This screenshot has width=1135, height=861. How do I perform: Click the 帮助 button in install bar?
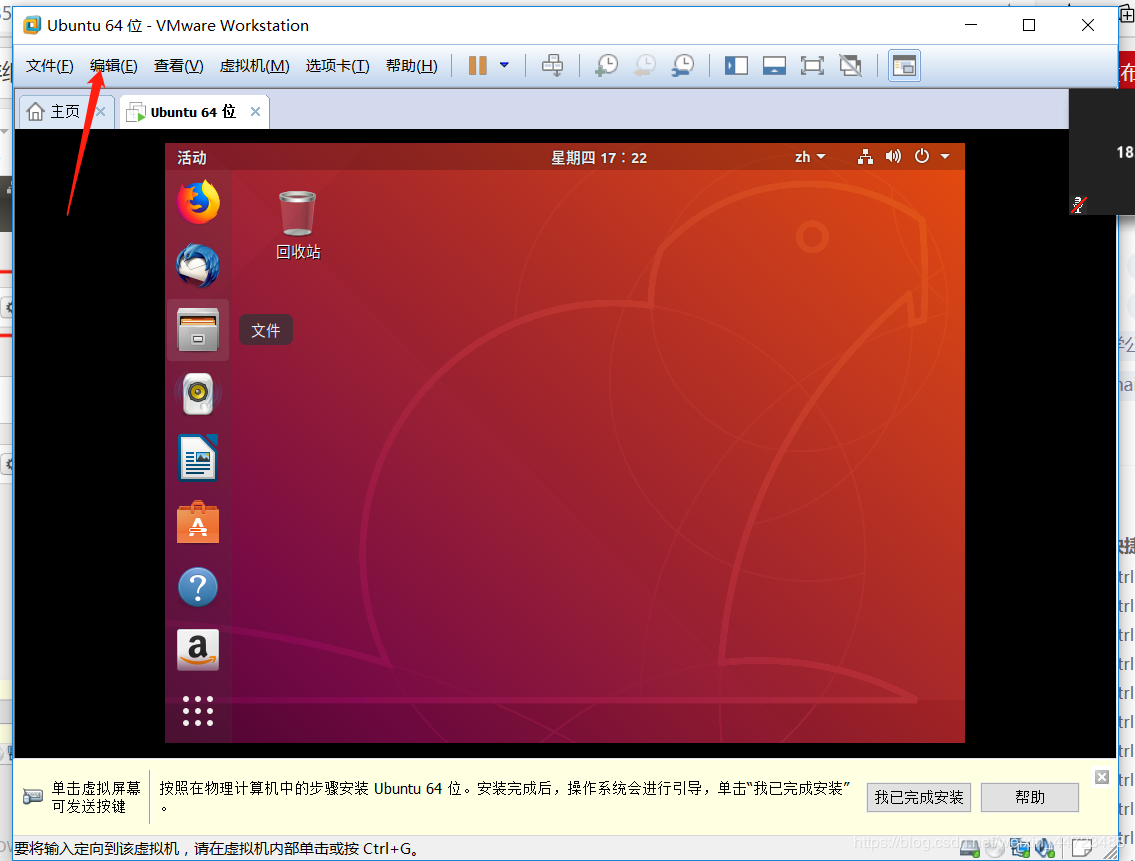[x=1029, y=797]
